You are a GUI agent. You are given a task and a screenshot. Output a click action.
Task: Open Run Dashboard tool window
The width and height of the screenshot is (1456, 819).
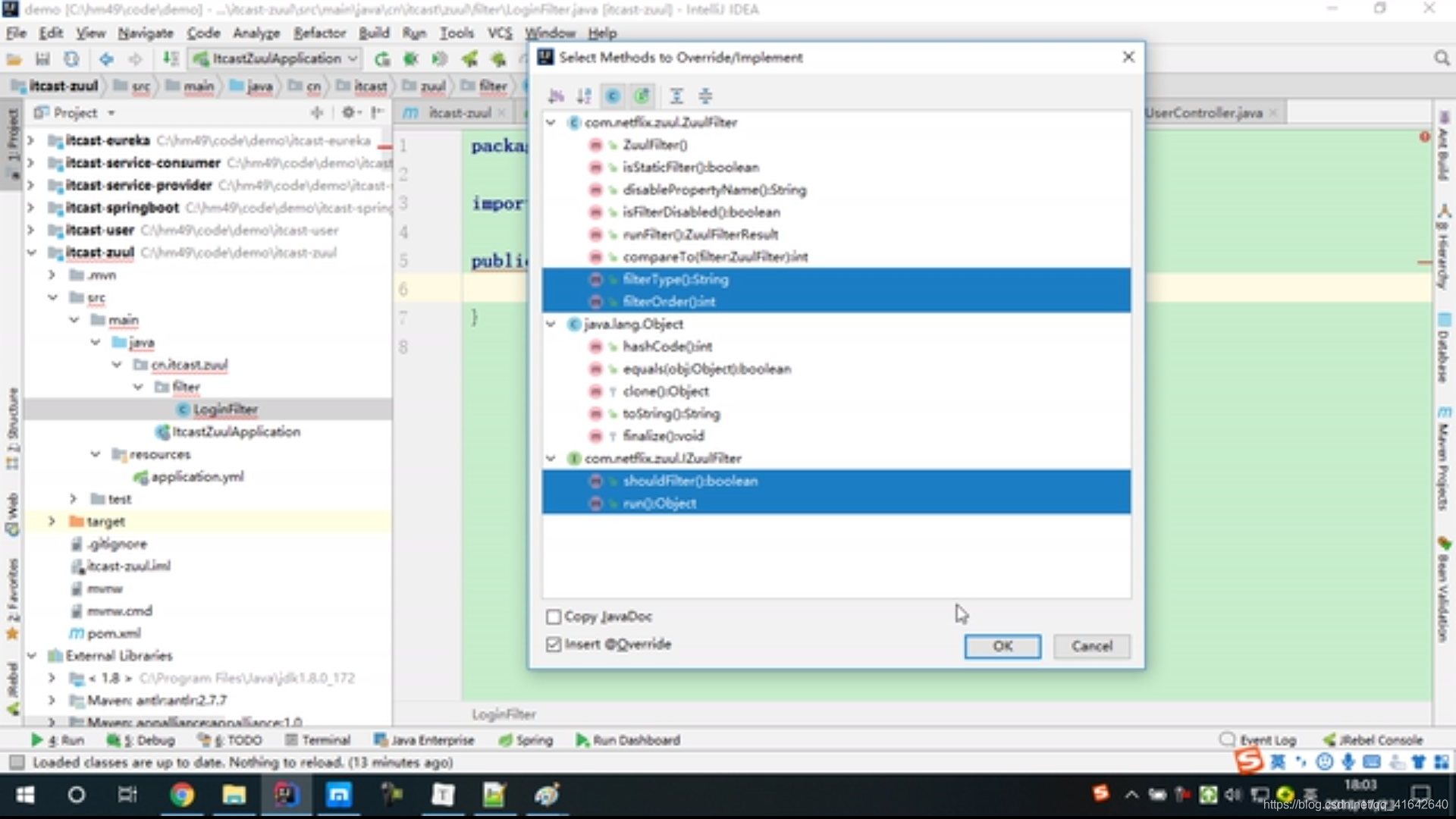coord(628,740)
